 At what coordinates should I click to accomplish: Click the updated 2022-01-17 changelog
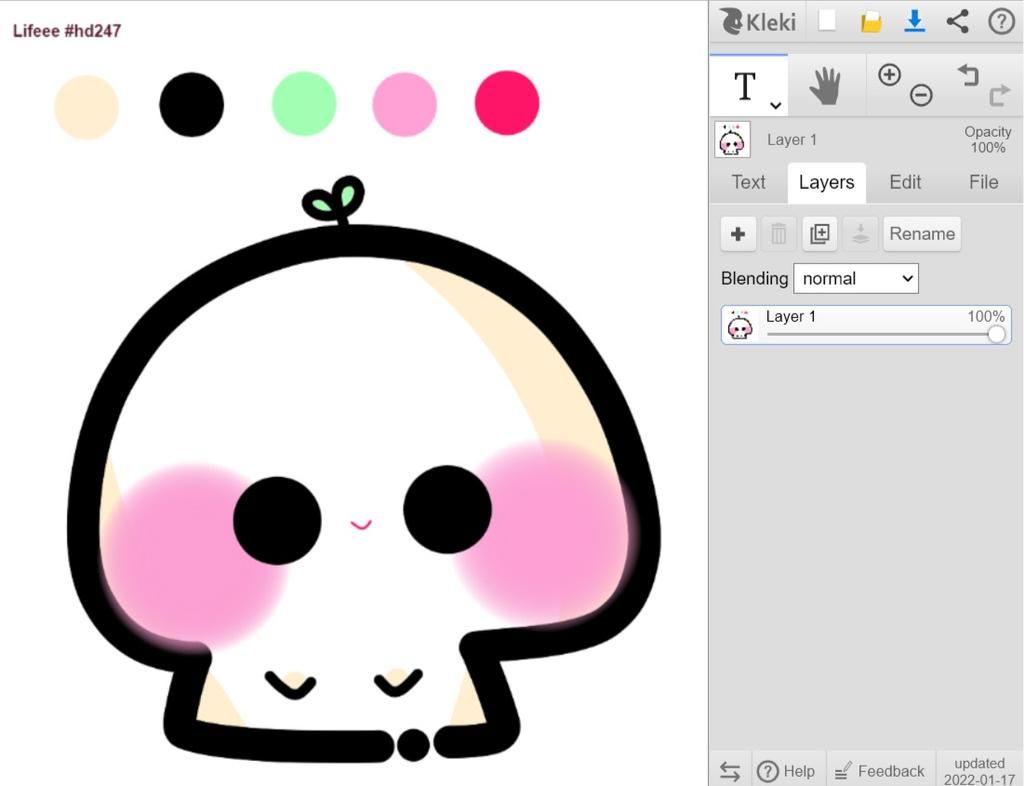point(979,771)
